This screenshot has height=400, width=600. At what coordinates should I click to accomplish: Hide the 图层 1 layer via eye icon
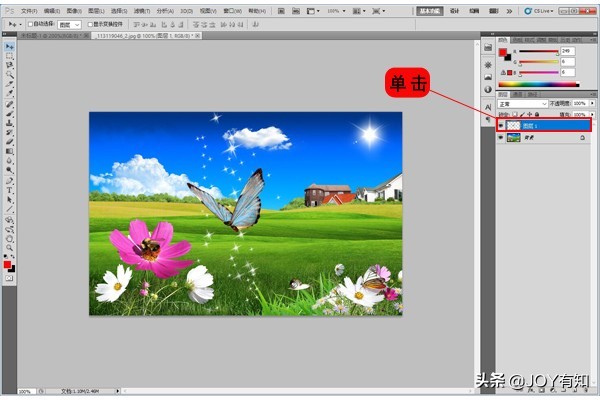click(x=501, y=126)
